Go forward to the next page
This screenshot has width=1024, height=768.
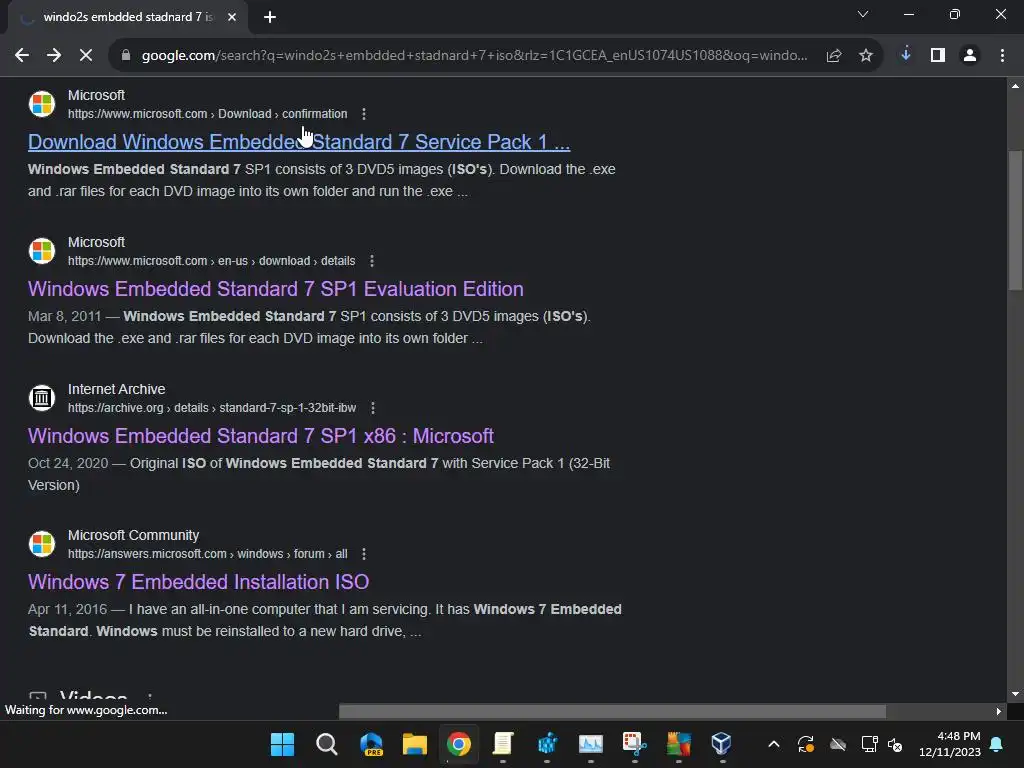pos(54,56)
